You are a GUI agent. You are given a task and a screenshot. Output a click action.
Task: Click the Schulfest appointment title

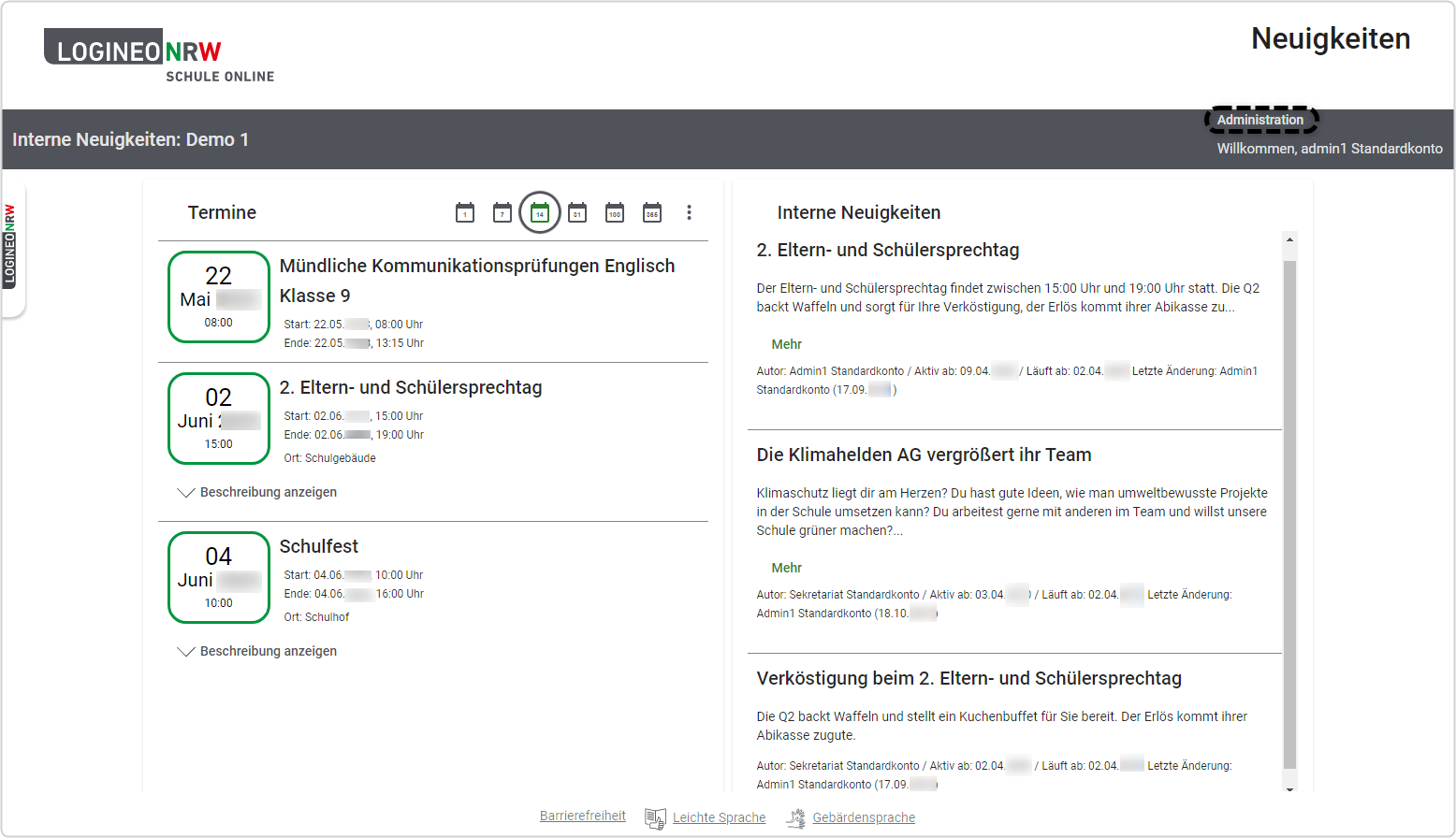click(x=318, y=546)
